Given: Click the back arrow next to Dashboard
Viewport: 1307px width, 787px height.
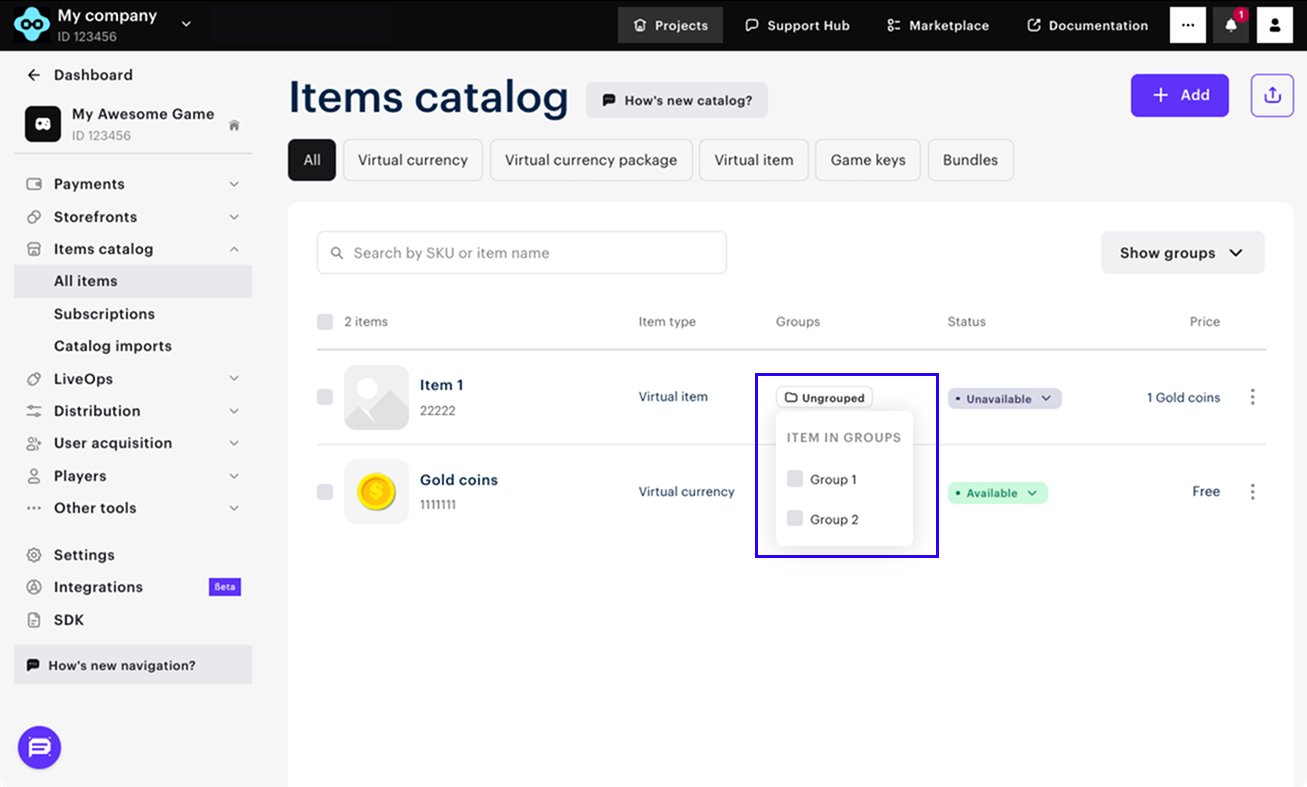Looking at the screenshot, I should click(34, 75).
